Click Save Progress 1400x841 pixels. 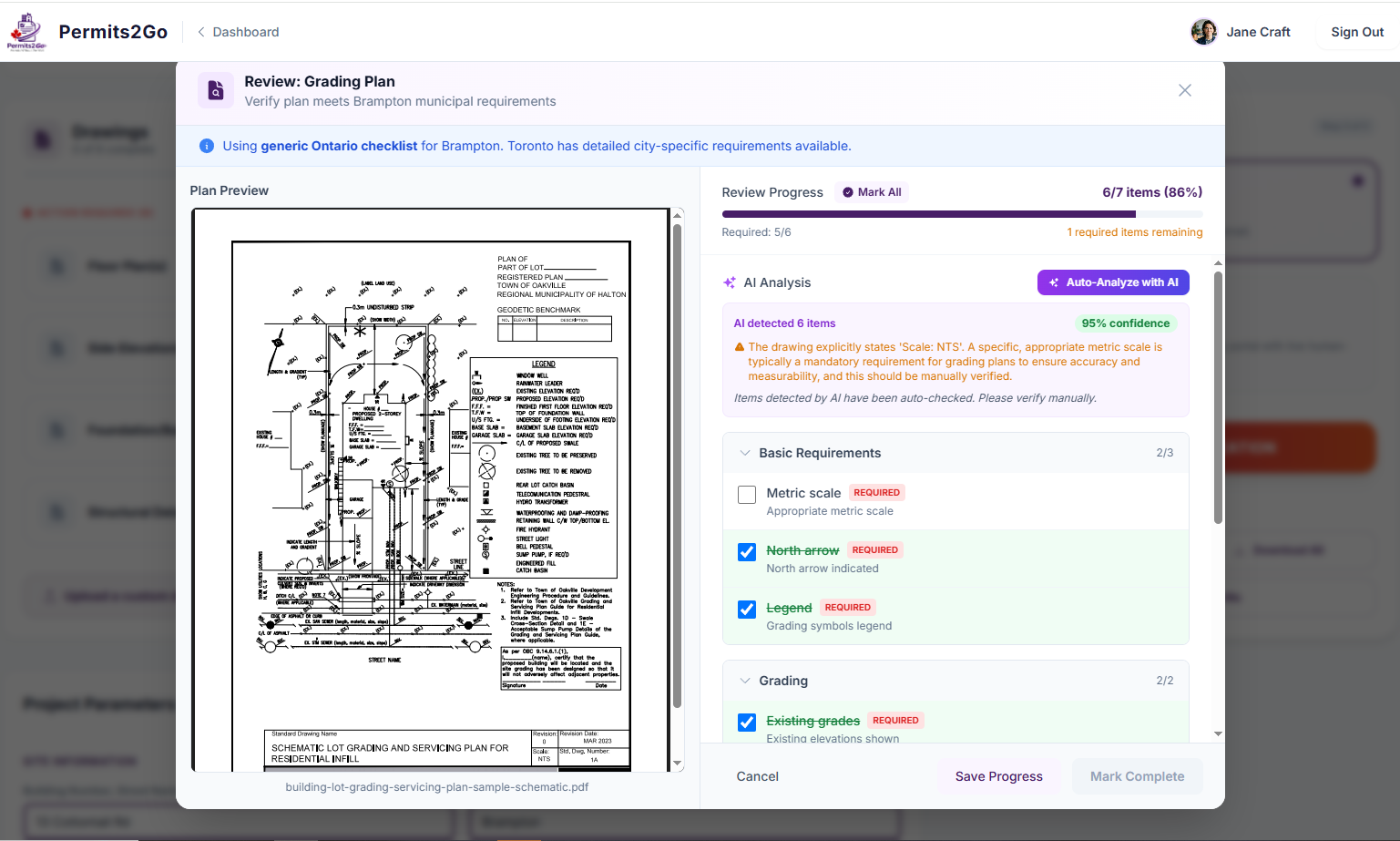(x=999, y=776)
